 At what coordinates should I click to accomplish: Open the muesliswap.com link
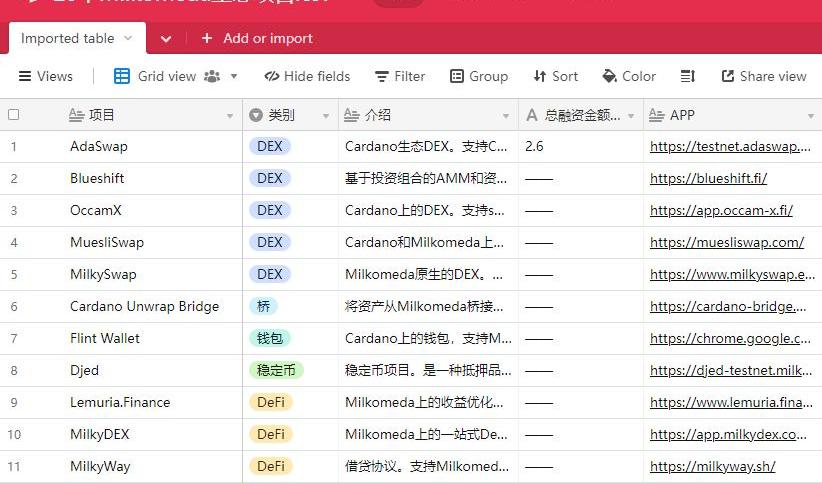(727, 242)
